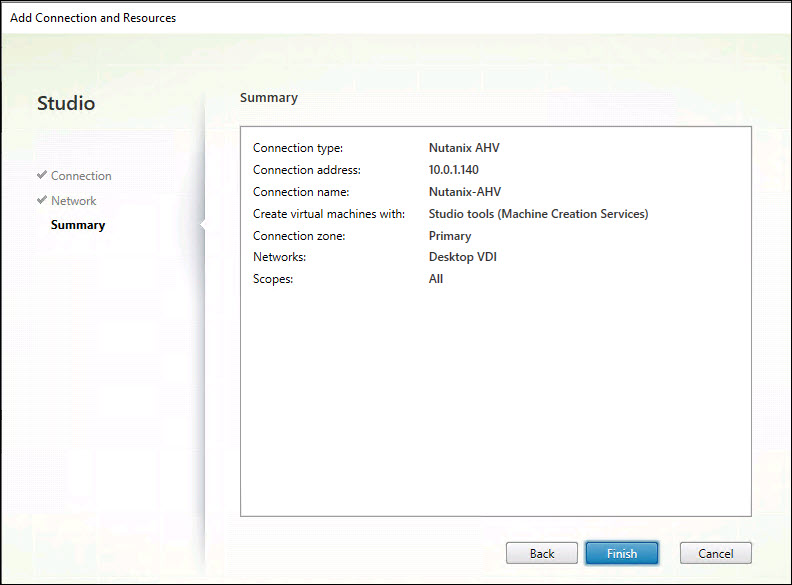Open the Network step in sidebar
The height and width of the screenshot is (585, 792).
(74, 201)
